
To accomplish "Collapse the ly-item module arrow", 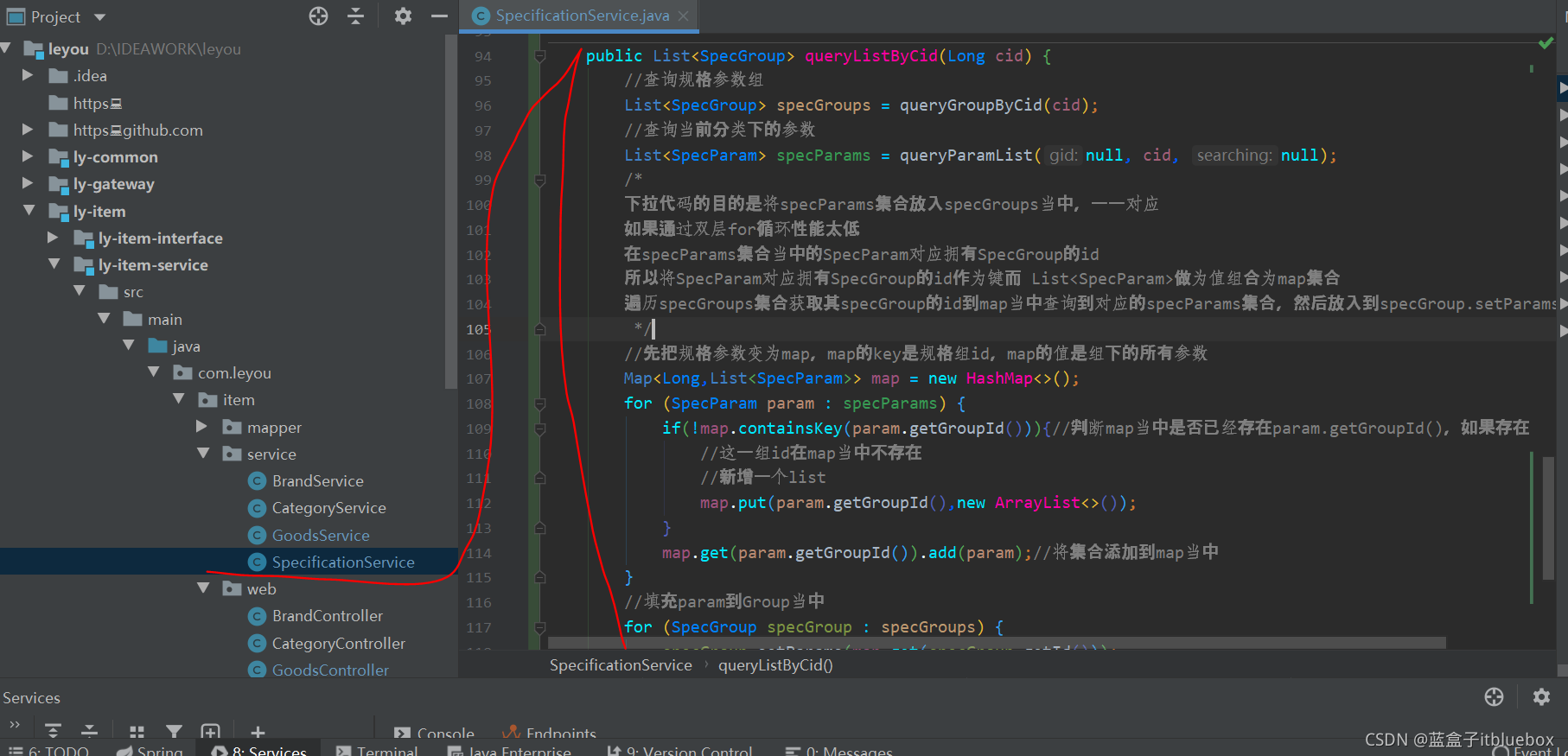I will [x=29, y=210].
